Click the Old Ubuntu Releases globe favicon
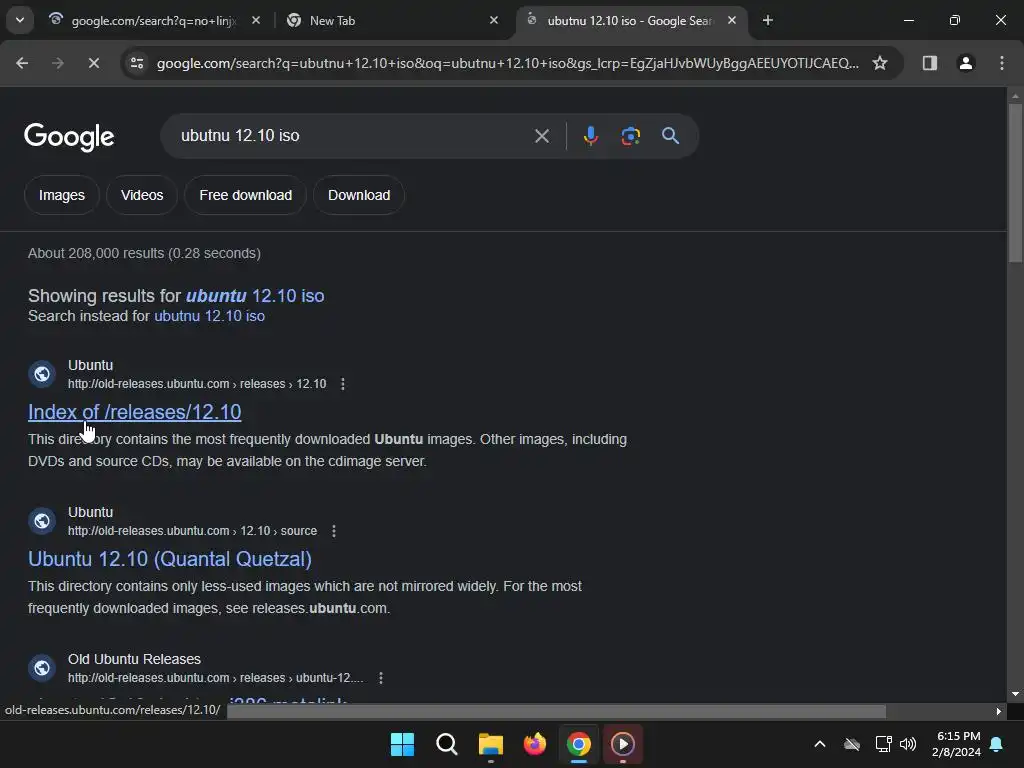The image size is (1024, 768). [x=42, y=668]
